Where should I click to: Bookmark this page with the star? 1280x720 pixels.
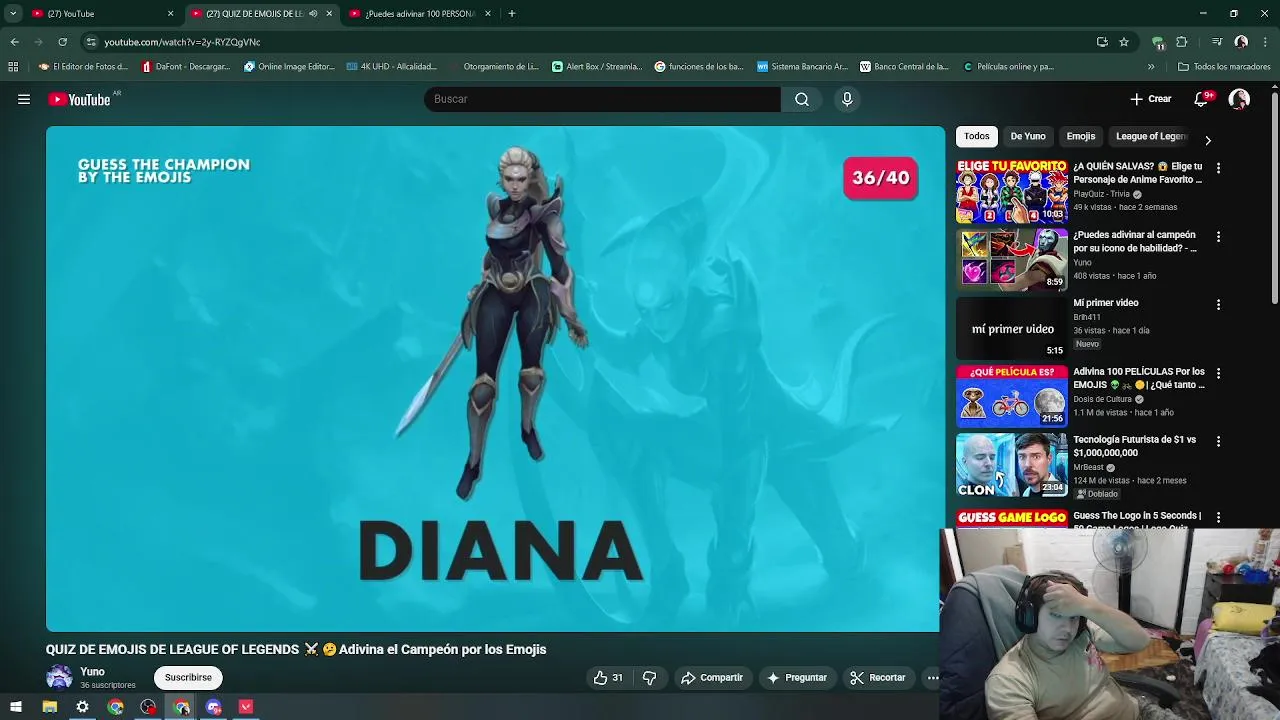point(1124,42)
